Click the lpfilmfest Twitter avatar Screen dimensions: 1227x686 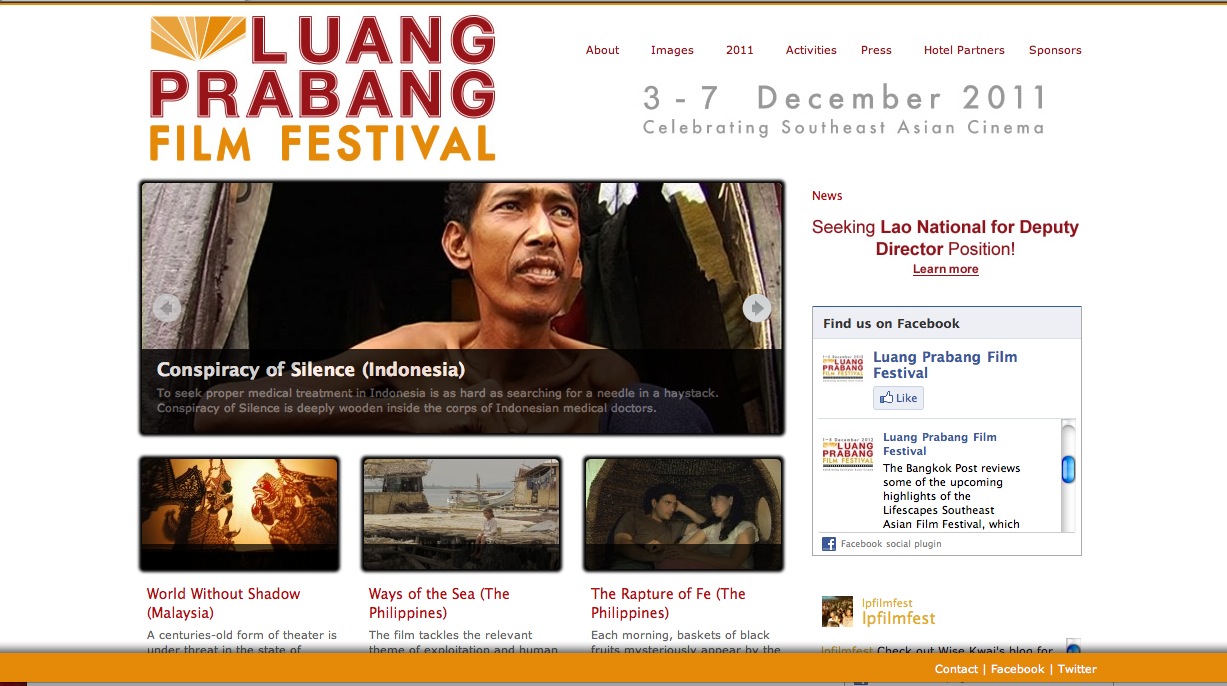(x=837, y=612)
